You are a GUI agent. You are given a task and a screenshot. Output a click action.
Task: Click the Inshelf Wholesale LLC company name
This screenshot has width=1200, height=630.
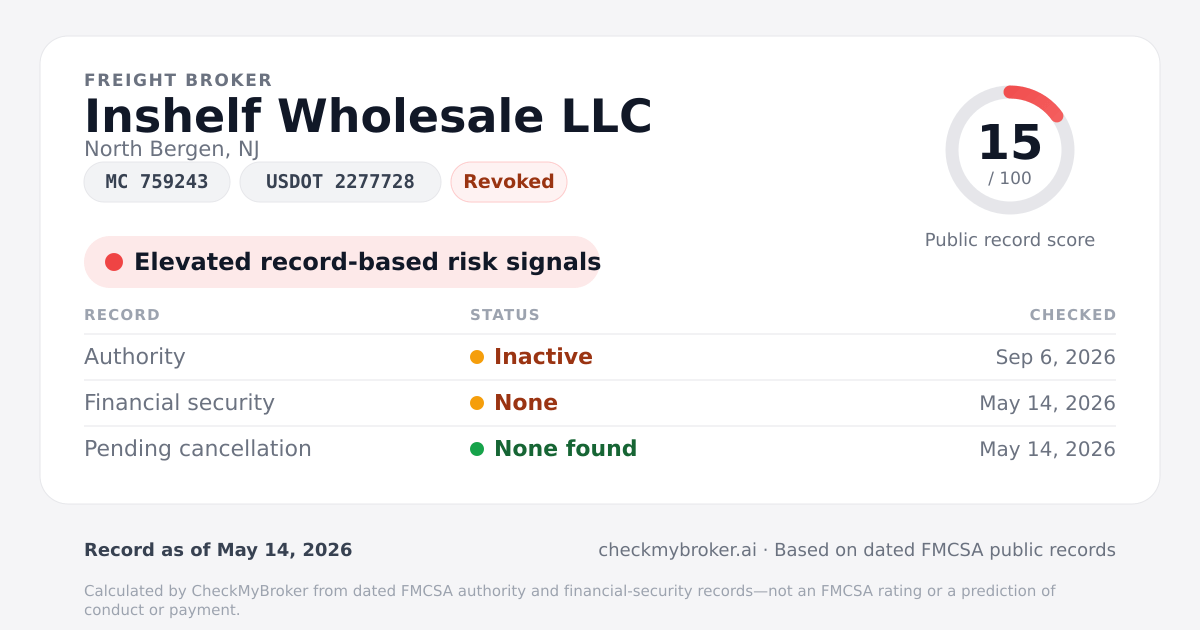coord(368,116)
